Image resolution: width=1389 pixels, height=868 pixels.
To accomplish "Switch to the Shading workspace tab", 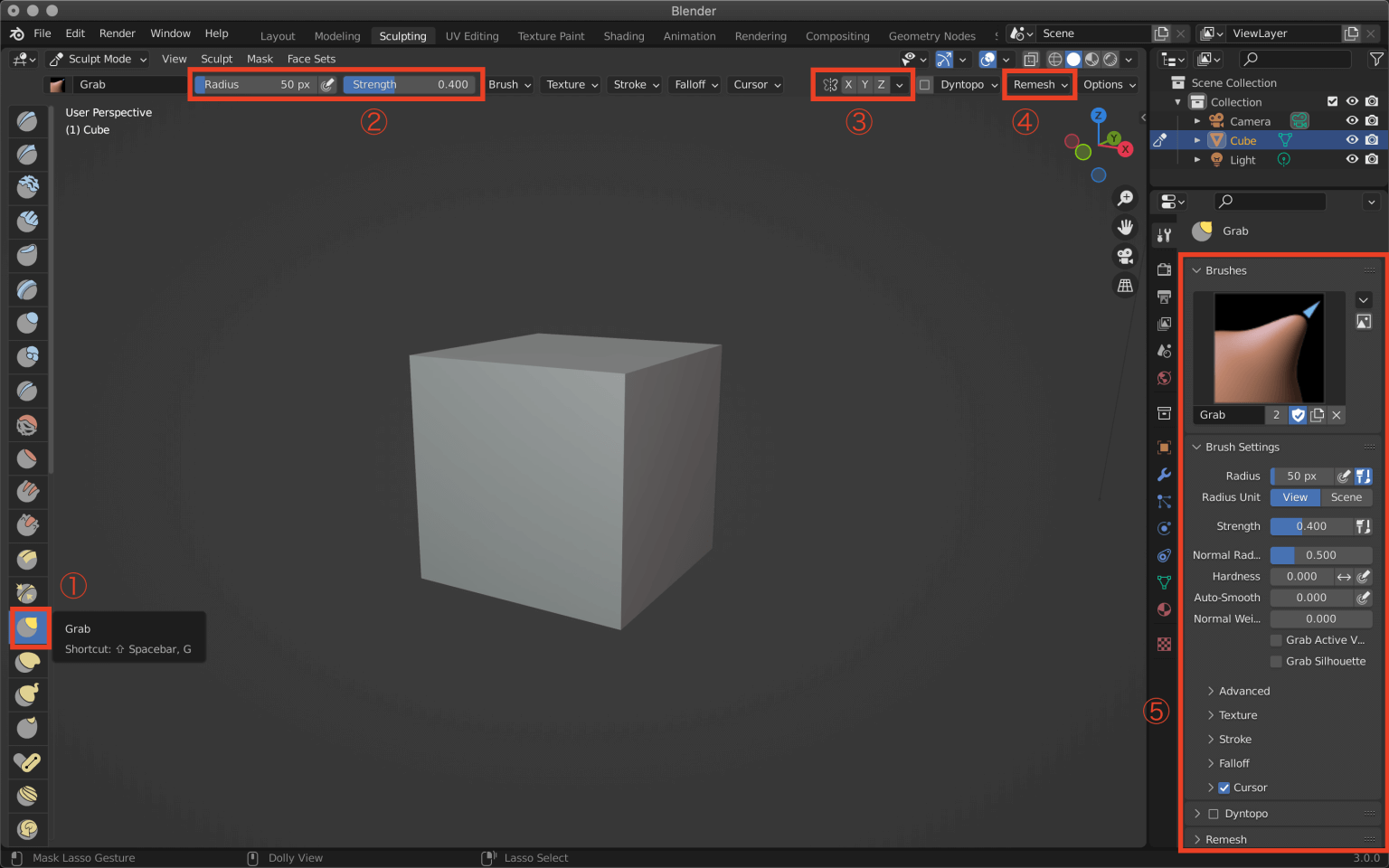I will point(624,36).
